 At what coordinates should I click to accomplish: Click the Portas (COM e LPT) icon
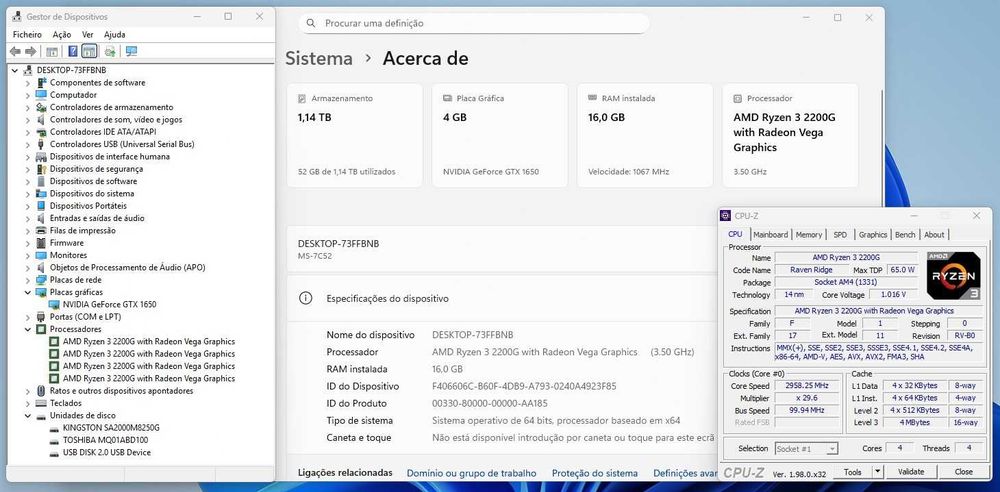click(41, 317)
